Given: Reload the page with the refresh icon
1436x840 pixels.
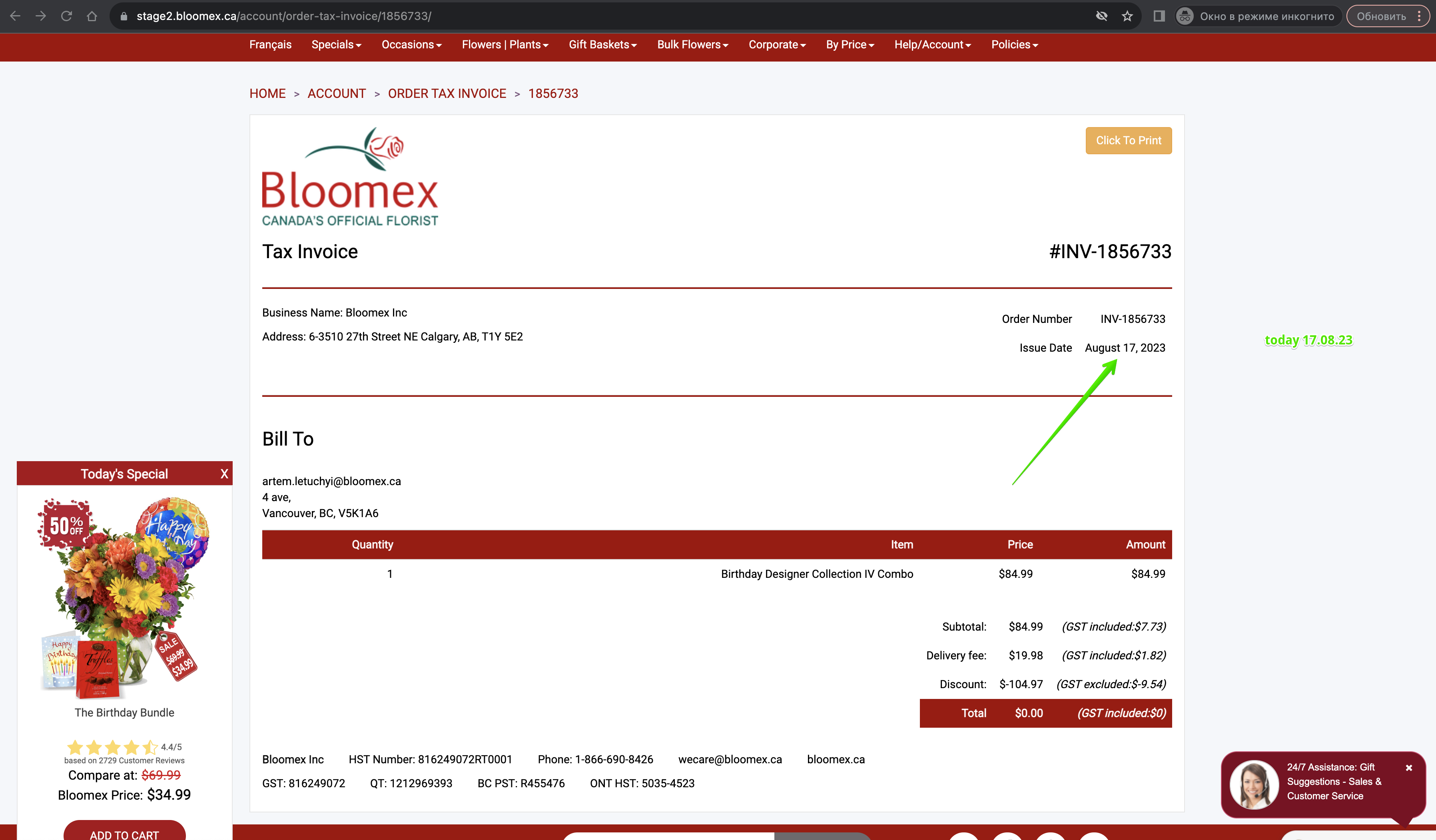Looking at the screenshot, I should tap(67, 16).
